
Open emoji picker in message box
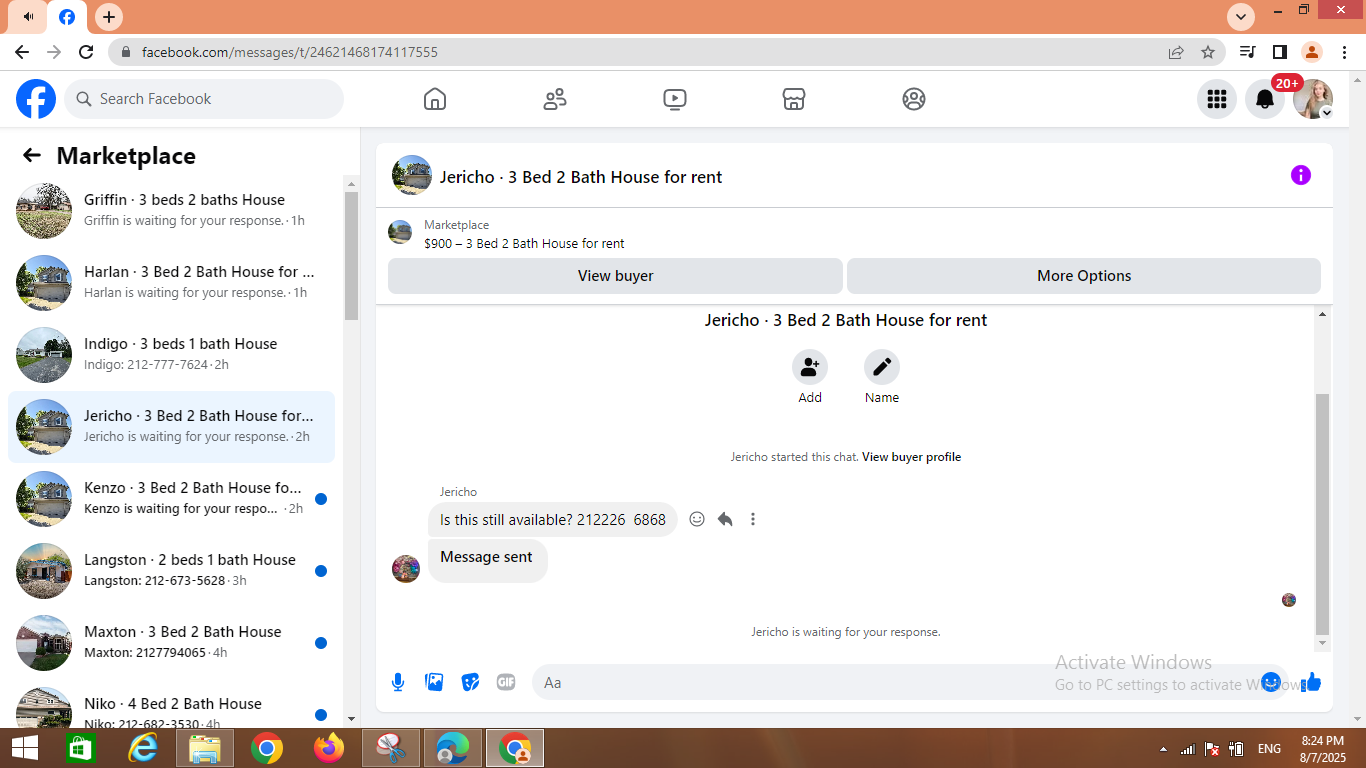tap(1271, 682)
